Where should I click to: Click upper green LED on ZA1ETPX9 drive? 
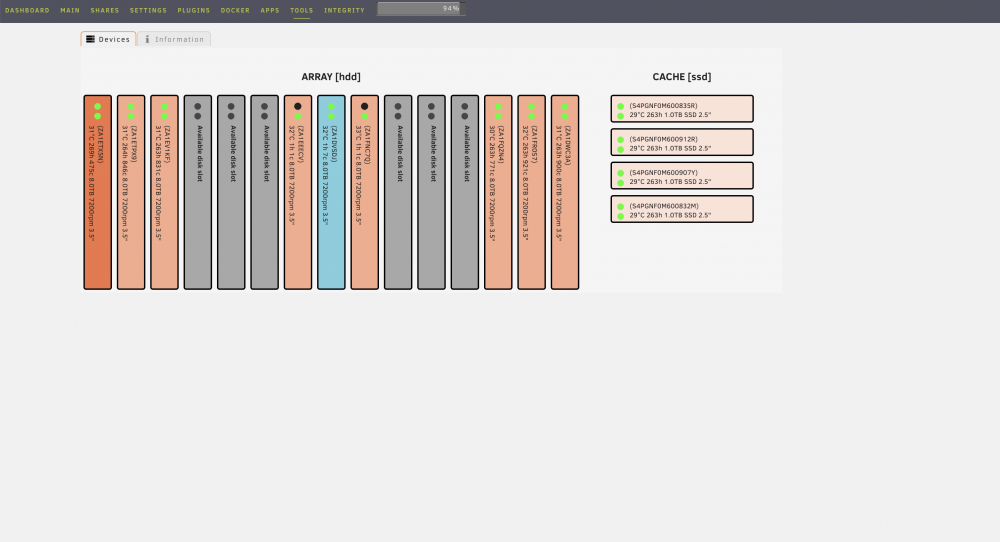click(x=131, y=106)
